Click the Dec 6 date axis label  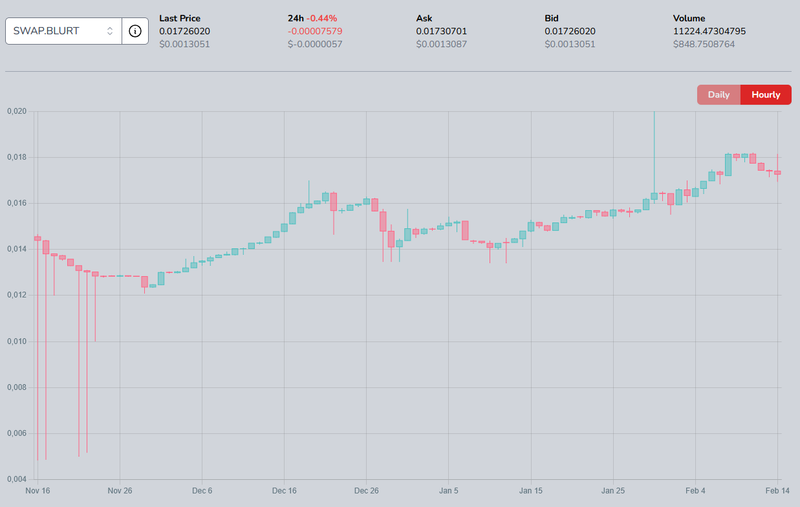[x=202, y=491]
